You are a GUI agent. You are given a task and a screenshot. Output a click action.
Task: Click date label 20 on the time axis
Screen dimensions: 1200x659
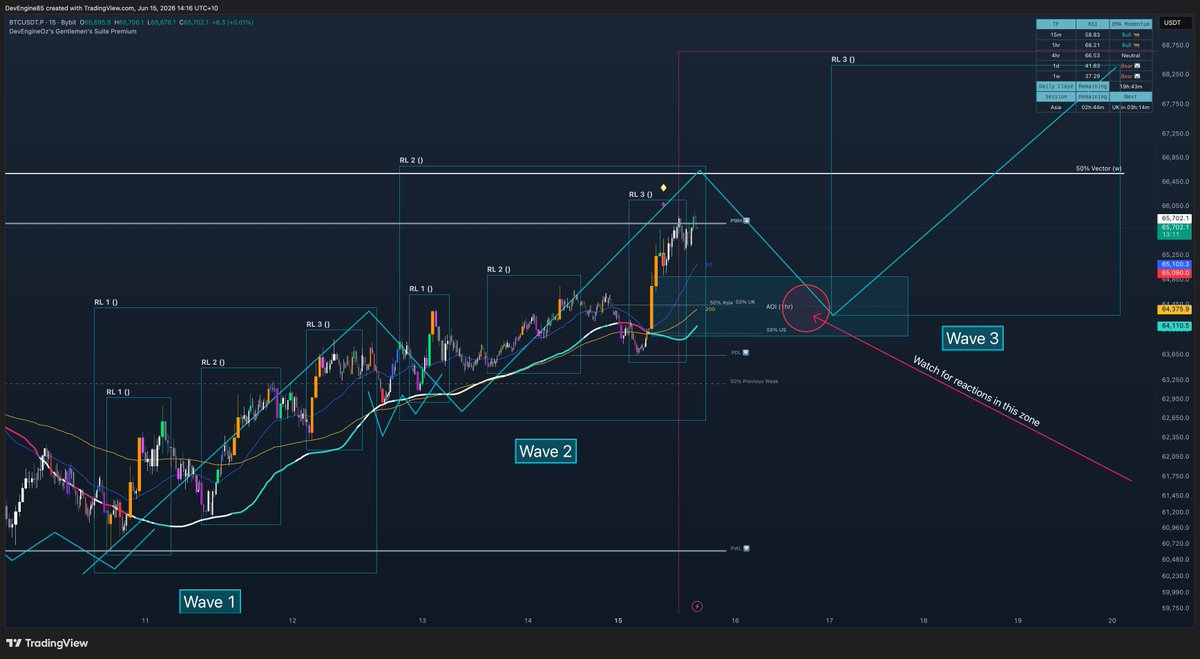(x=1112, y=620)
